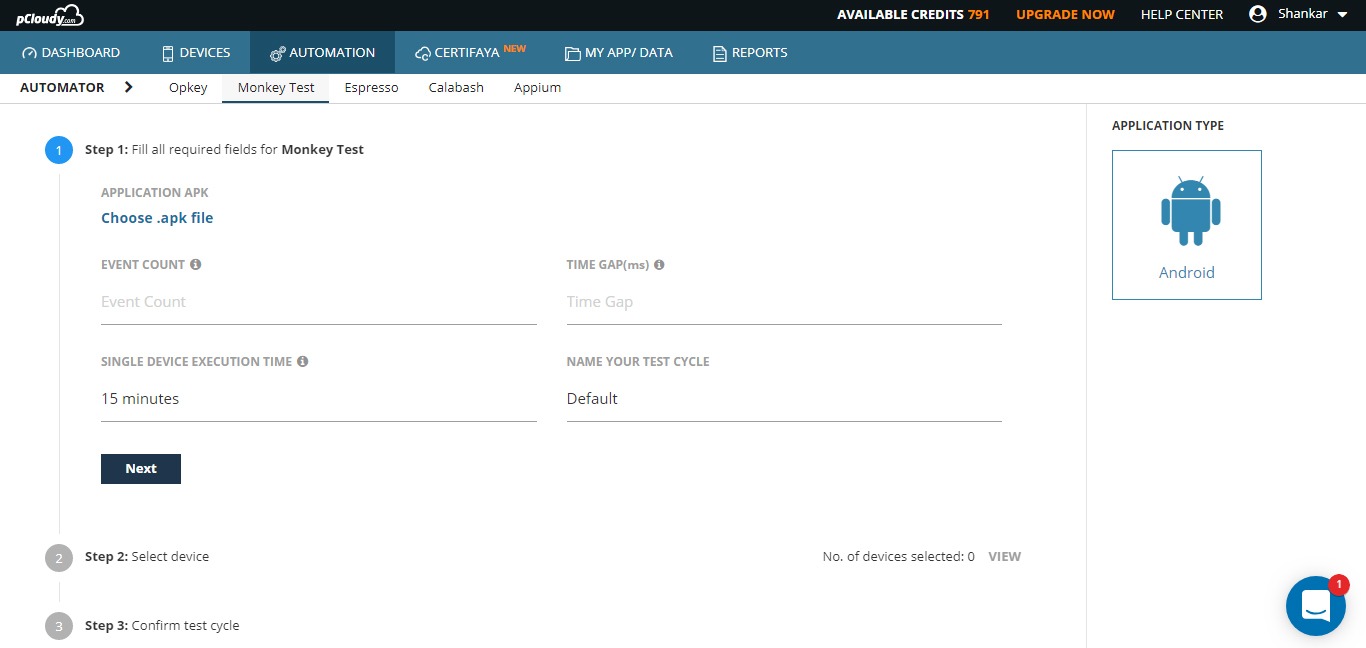Open the Automation menu
Viewport: 1366px width, 648px height.
tap(323, 53)
